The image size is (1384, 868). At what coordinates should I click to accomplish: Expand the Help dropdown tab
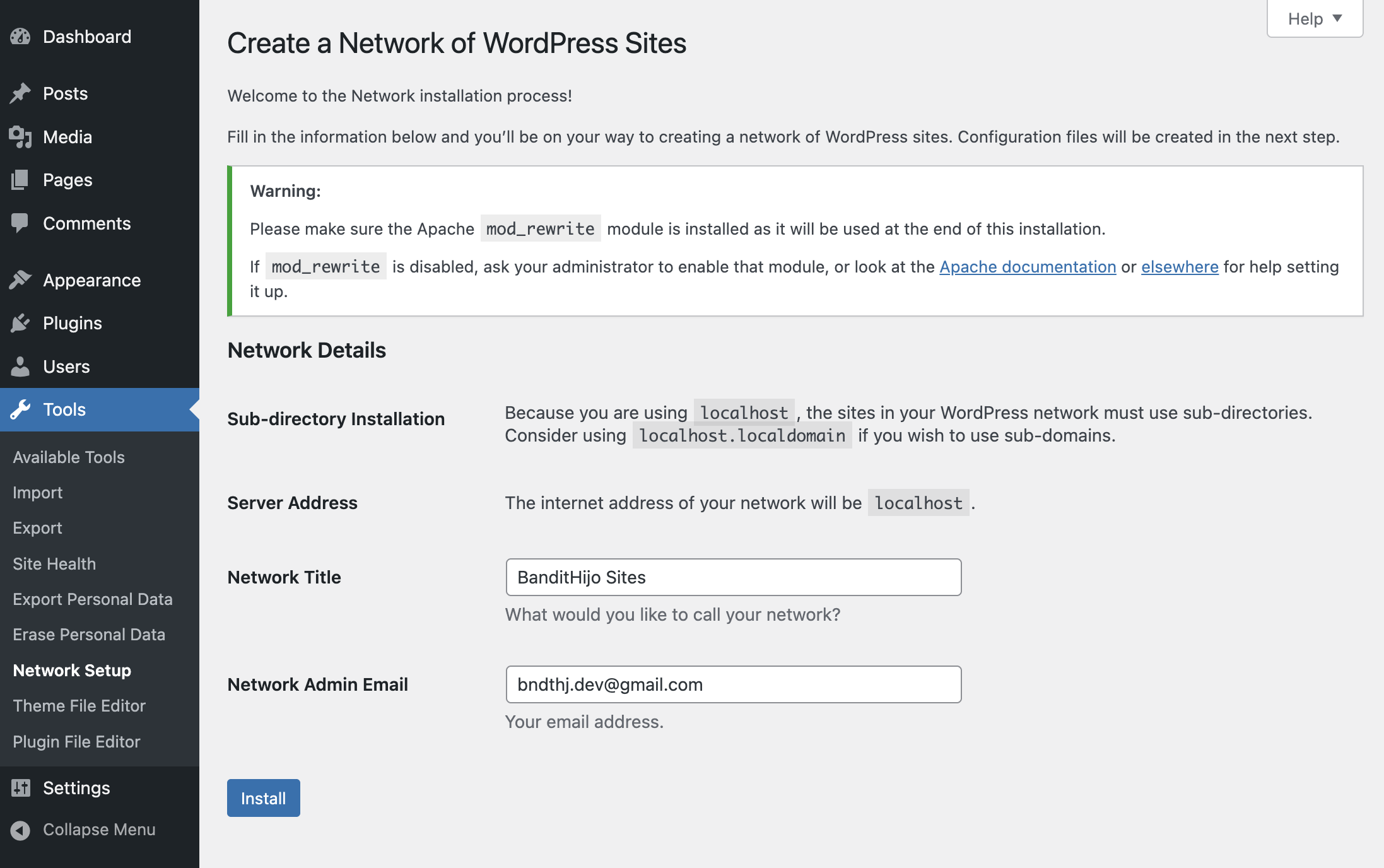[1315, 19]
